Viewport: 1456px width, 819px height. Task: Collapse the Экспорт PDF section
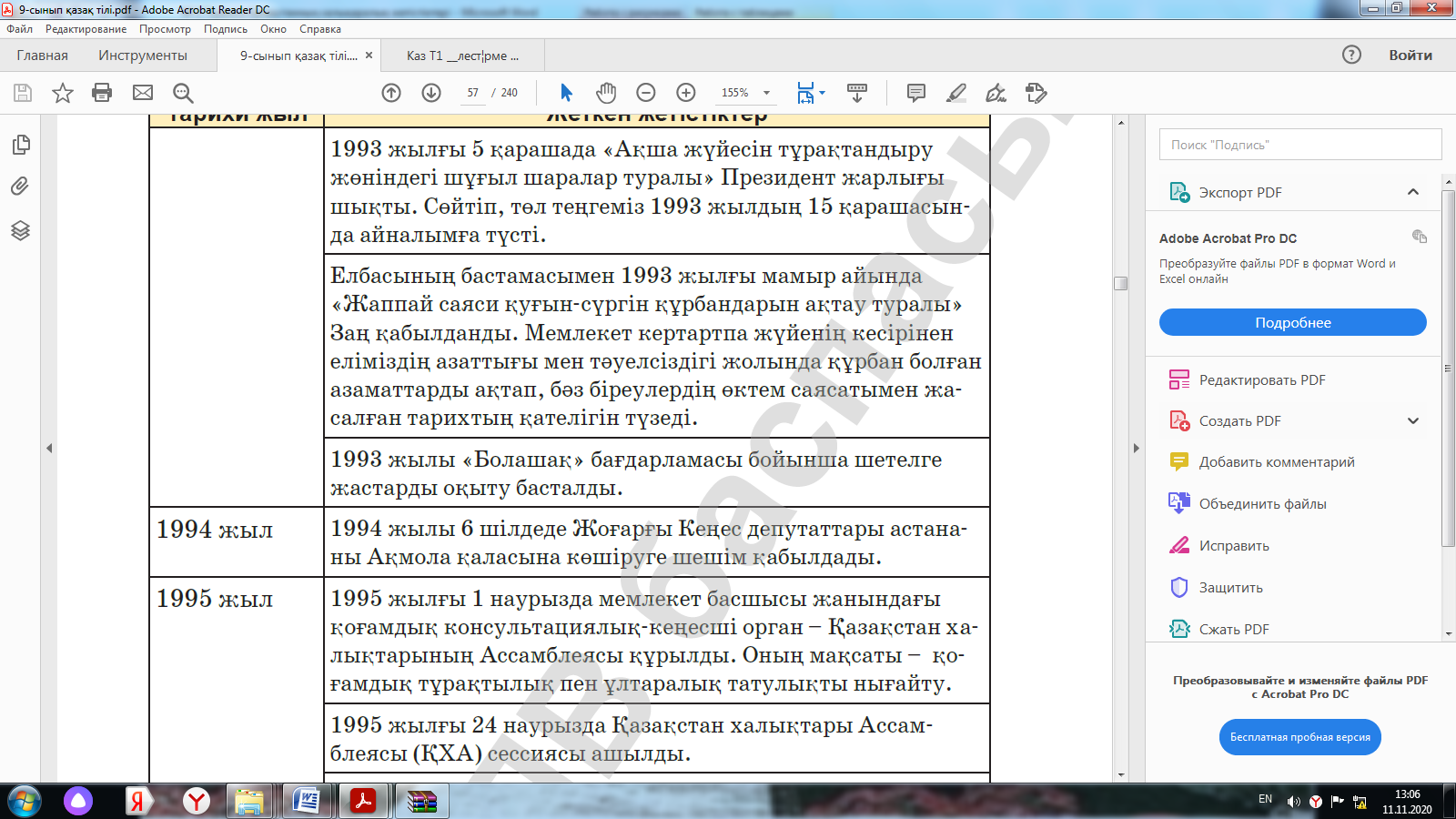tap(1412, 192)
